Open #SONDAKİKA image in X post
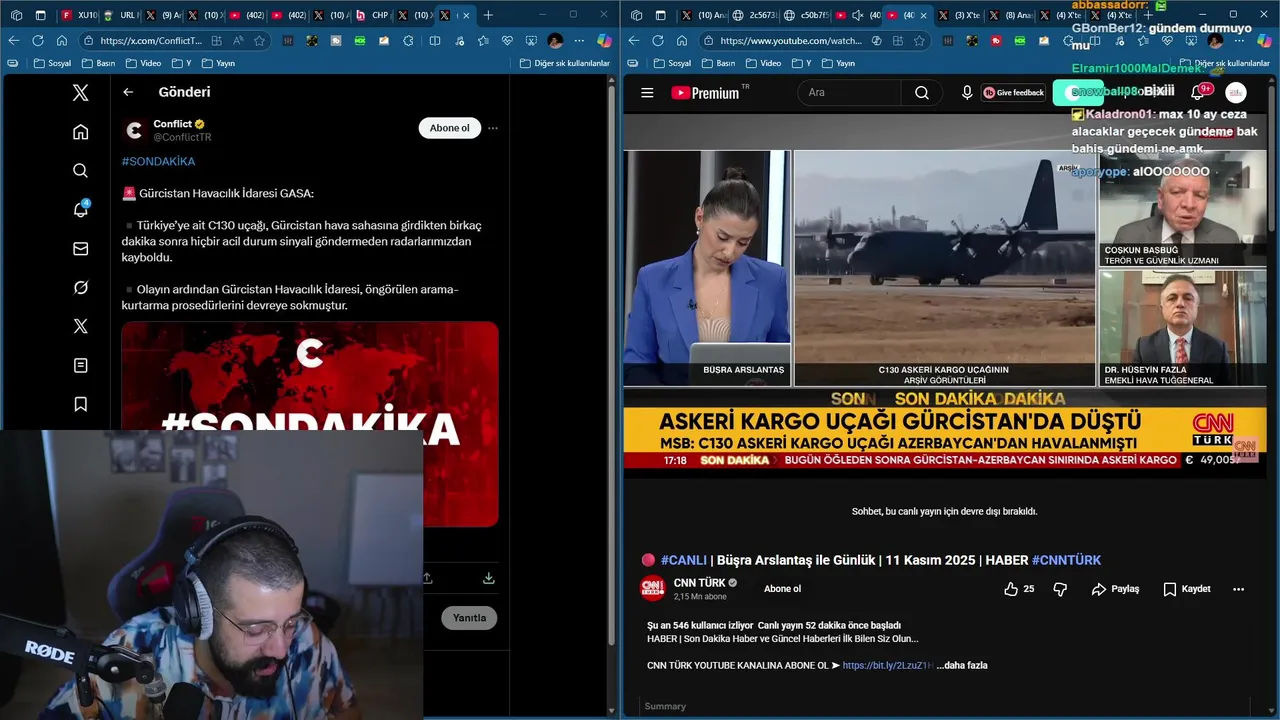This screenshot has width=1280, height=720. [310, 424]
